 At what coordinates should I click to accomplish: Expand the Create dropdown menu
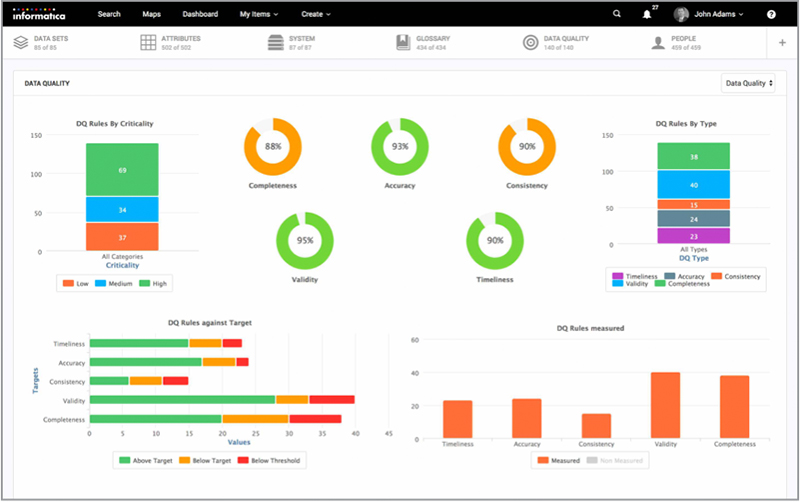(316, 14)
